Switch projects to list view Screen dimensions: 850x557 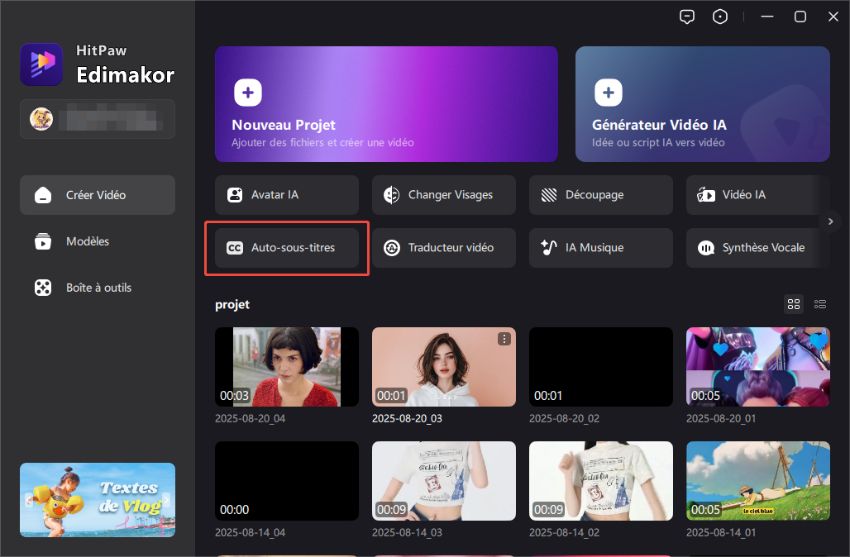tap(820, 304)
